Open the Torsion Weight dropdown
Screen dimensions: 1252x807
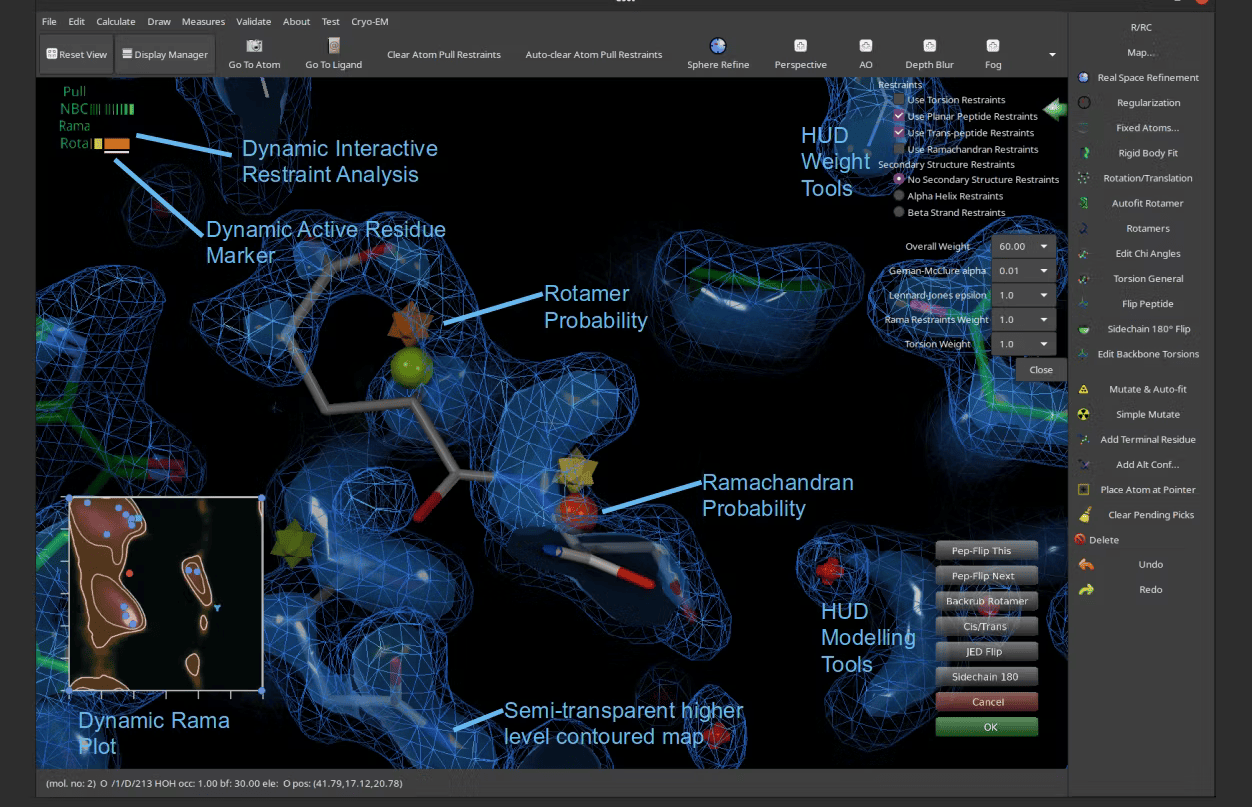point(1024,343)
